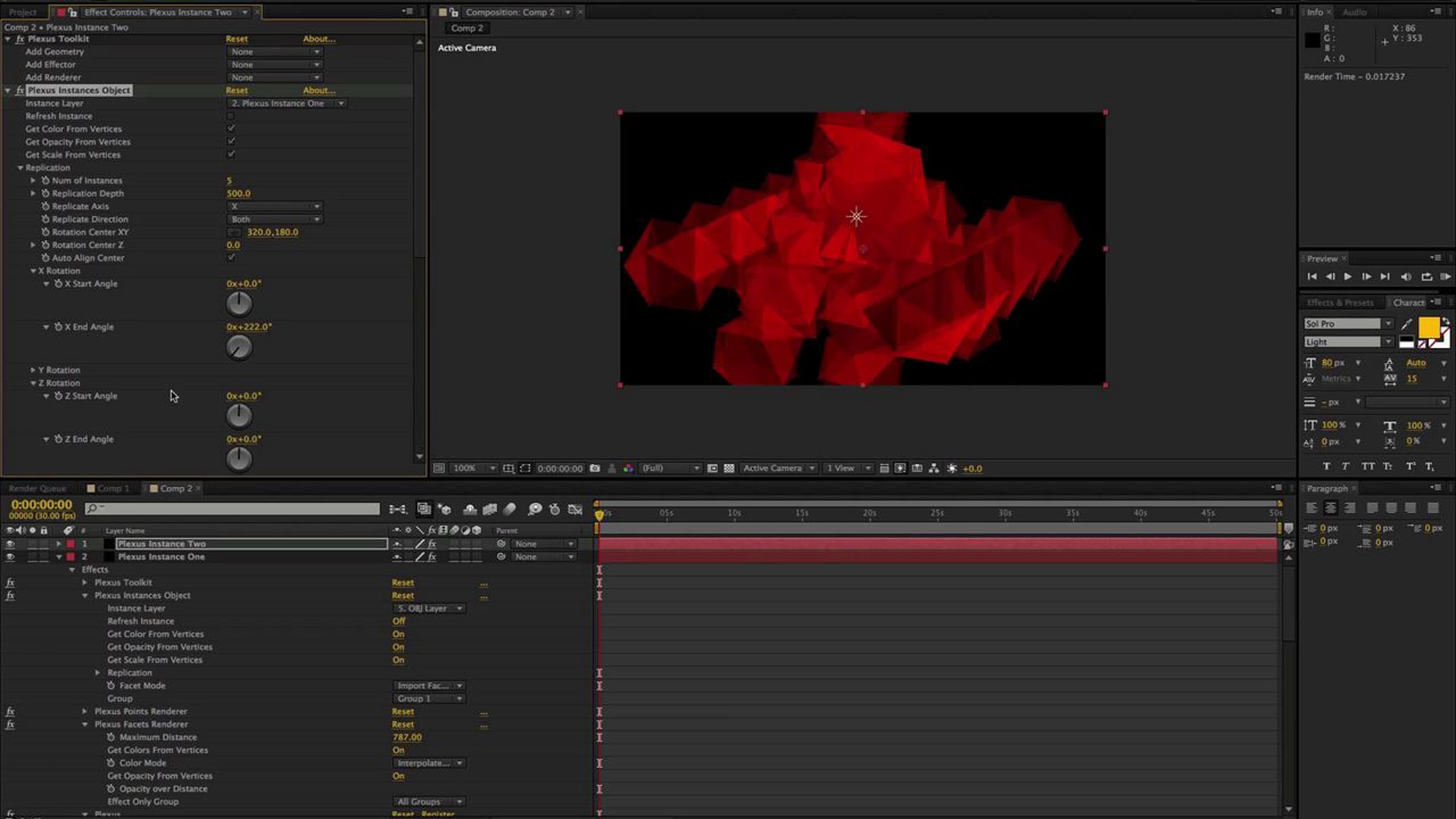Screen dimensions: 1456x819
Task: Open the comp flowchart icon in viewer
Action: (934, 468)
